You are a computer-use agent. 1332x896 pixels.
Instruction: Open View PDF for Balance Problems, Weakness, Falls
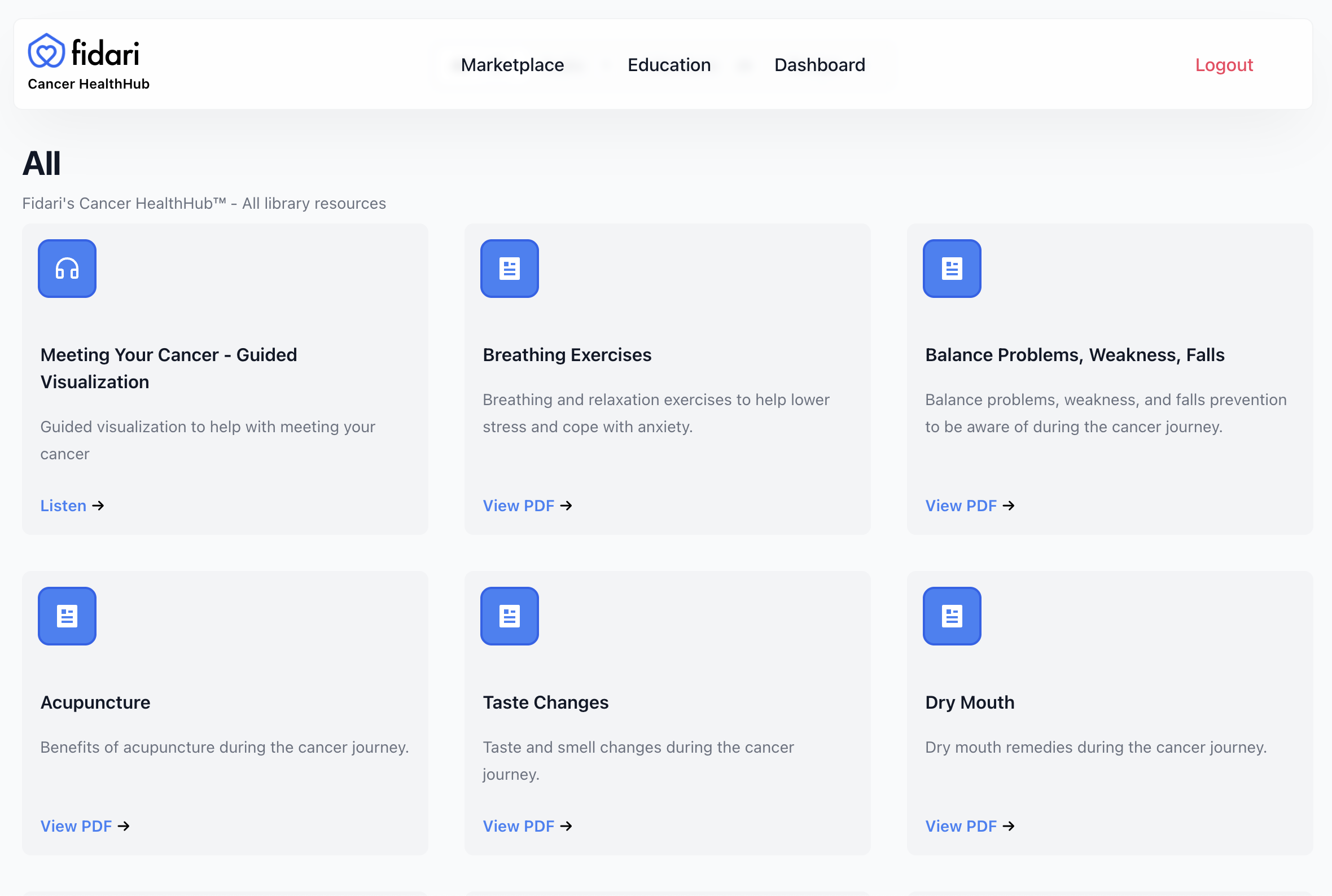(969, 506)
